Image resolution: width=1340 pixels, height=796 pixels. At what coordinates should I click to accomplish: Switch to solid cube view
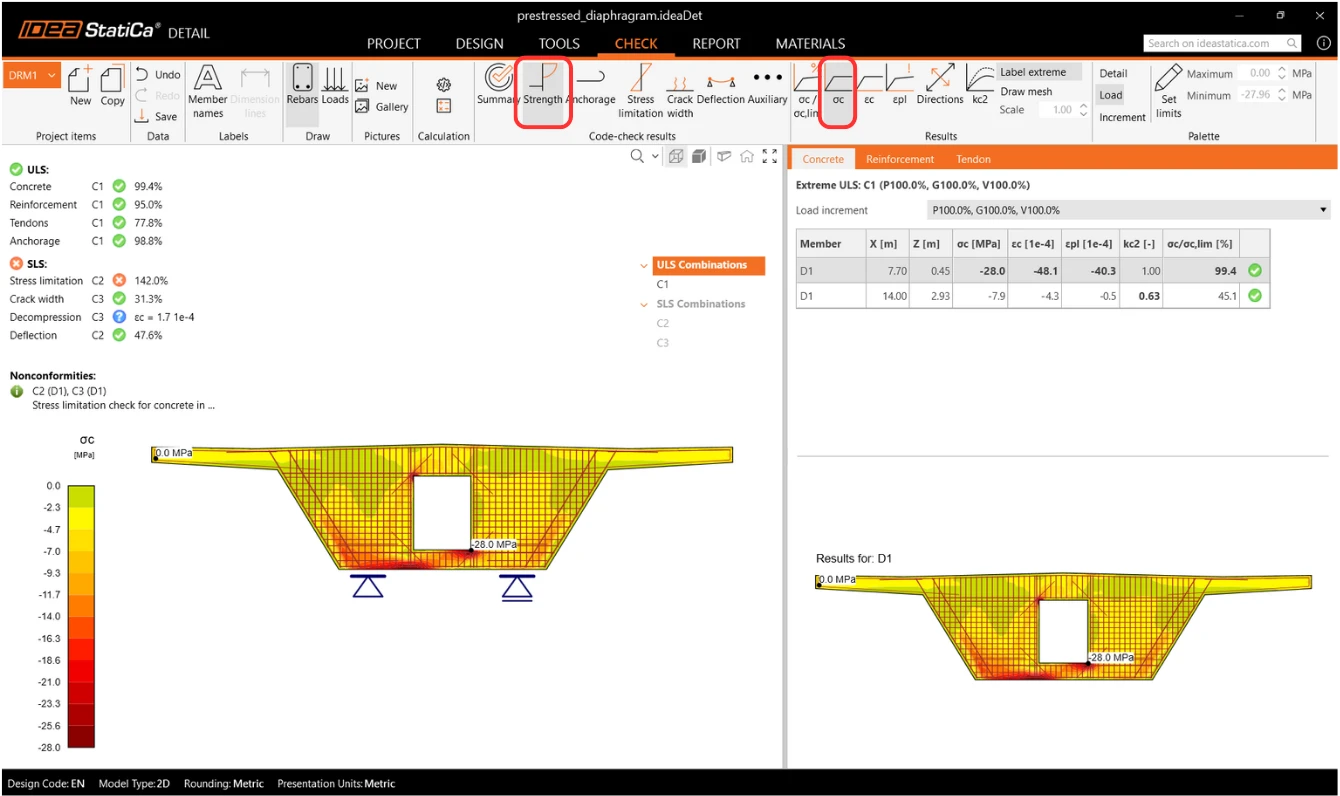699,156
